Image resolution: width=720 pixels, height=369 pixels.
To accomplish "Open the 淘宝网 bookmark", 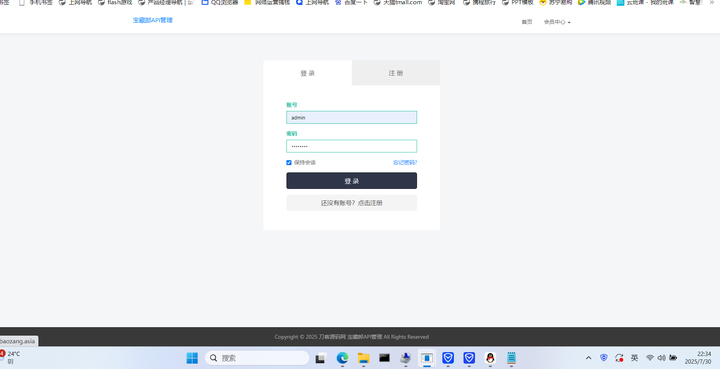I will click(442, 2).
